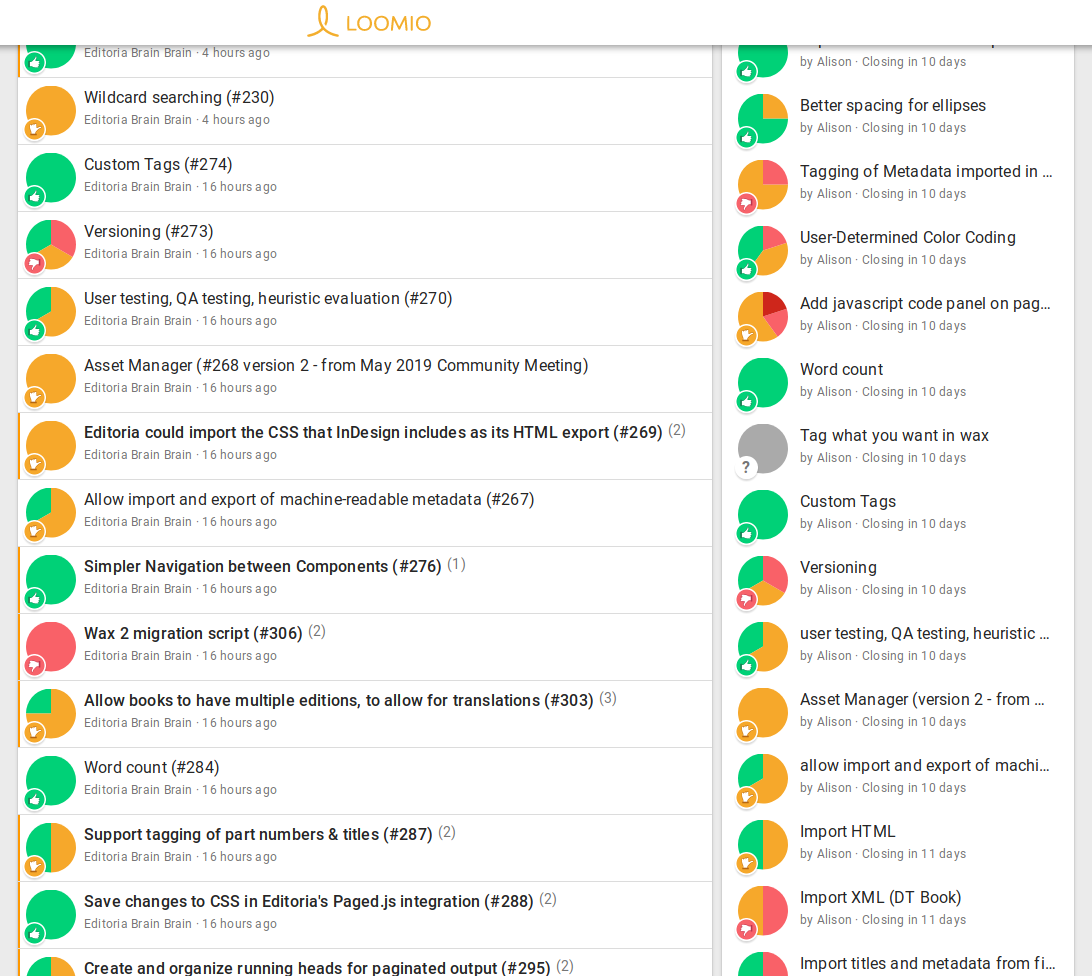1092x976 pixels.
Task: Click the (2) comment count on thread #306
Action: (x=317, y=631)
